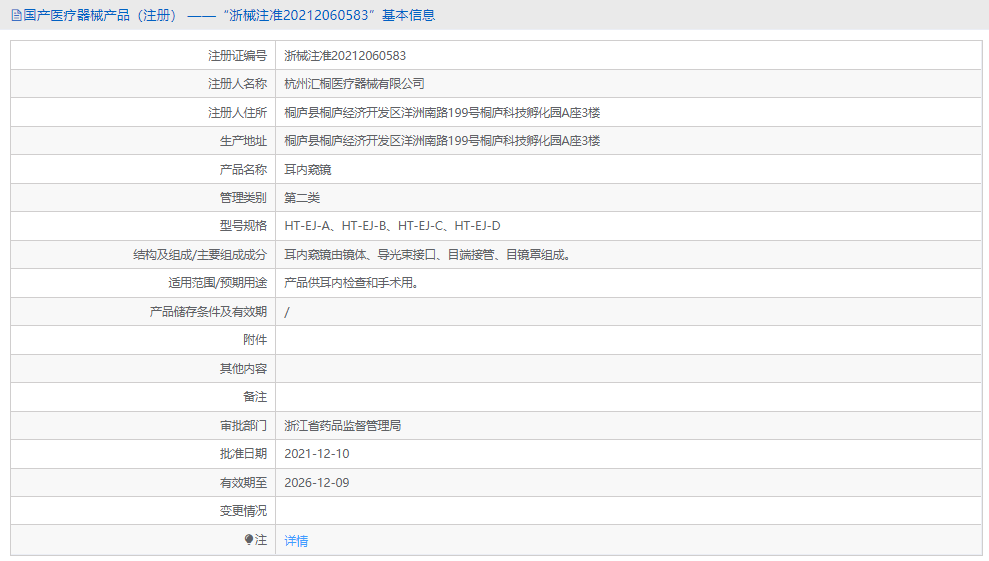Click the slash value for storage conditions
The image size is (989, 561).
(x=287, y=312)
